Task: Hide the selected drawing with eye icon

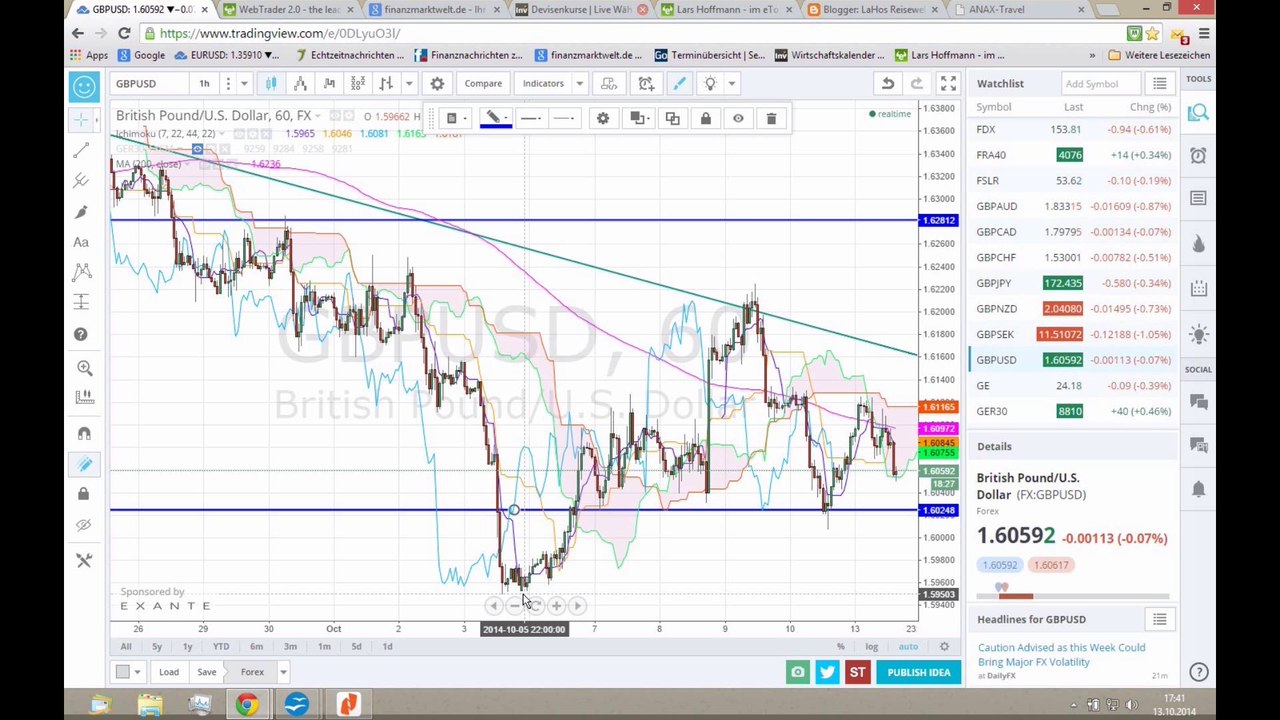Action: [x=738, y=119]
